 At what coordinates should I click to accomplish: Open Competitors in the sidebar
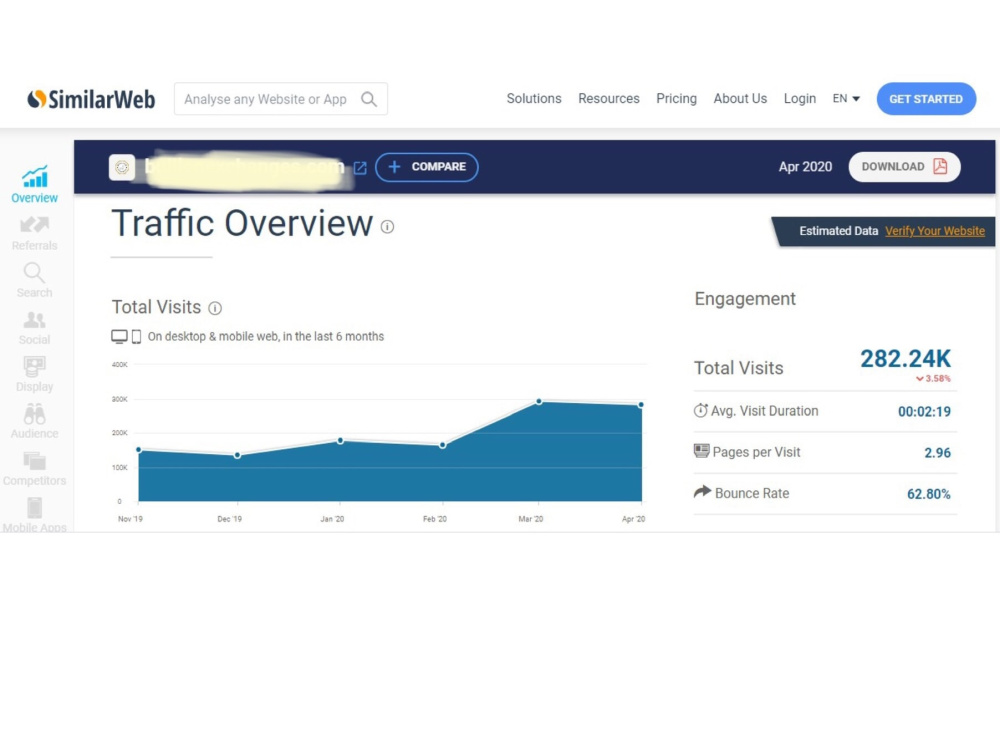tap(34, 469)
